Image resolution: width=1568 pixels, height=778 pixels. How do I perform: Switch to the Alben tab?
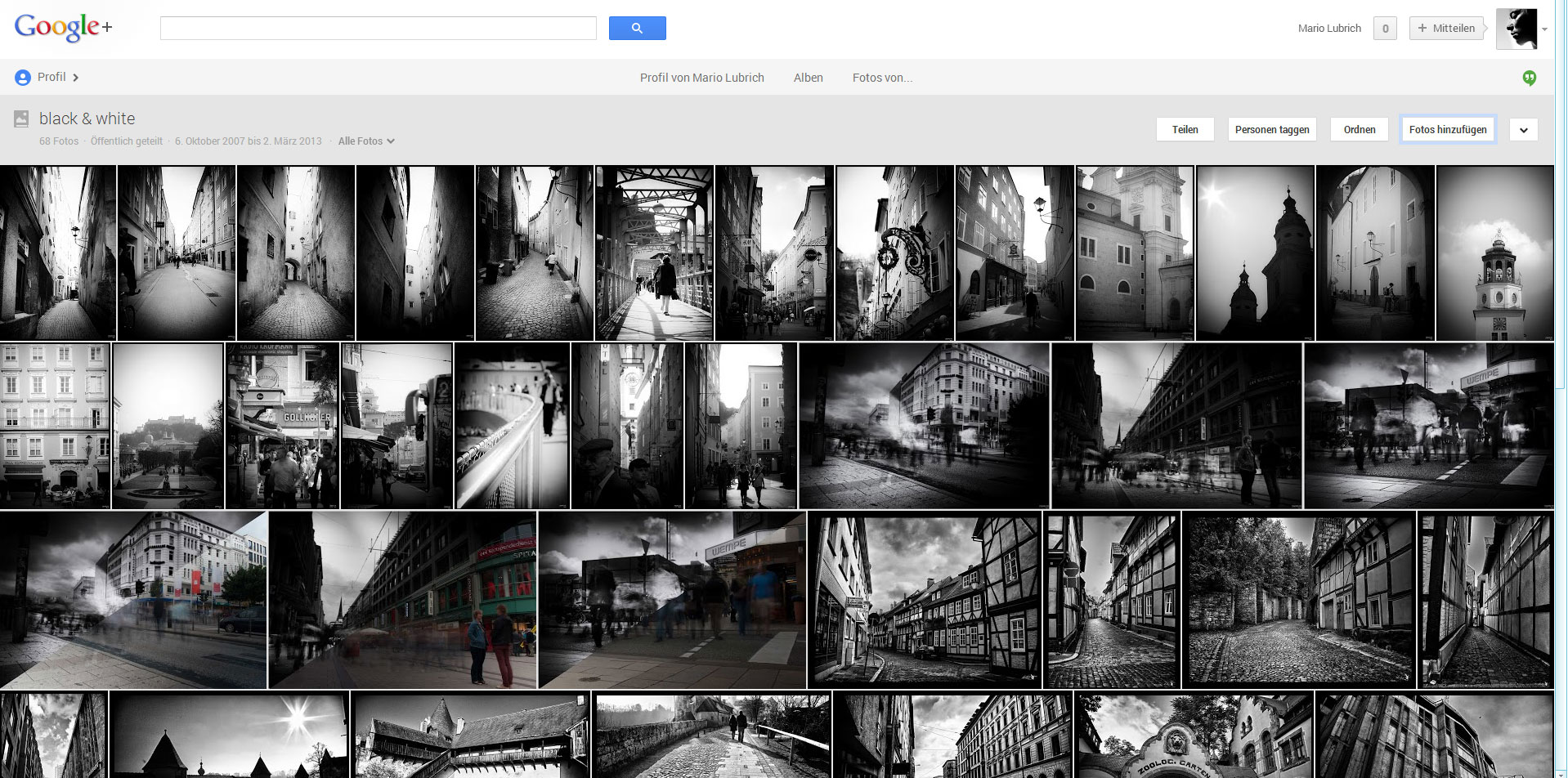808,78
